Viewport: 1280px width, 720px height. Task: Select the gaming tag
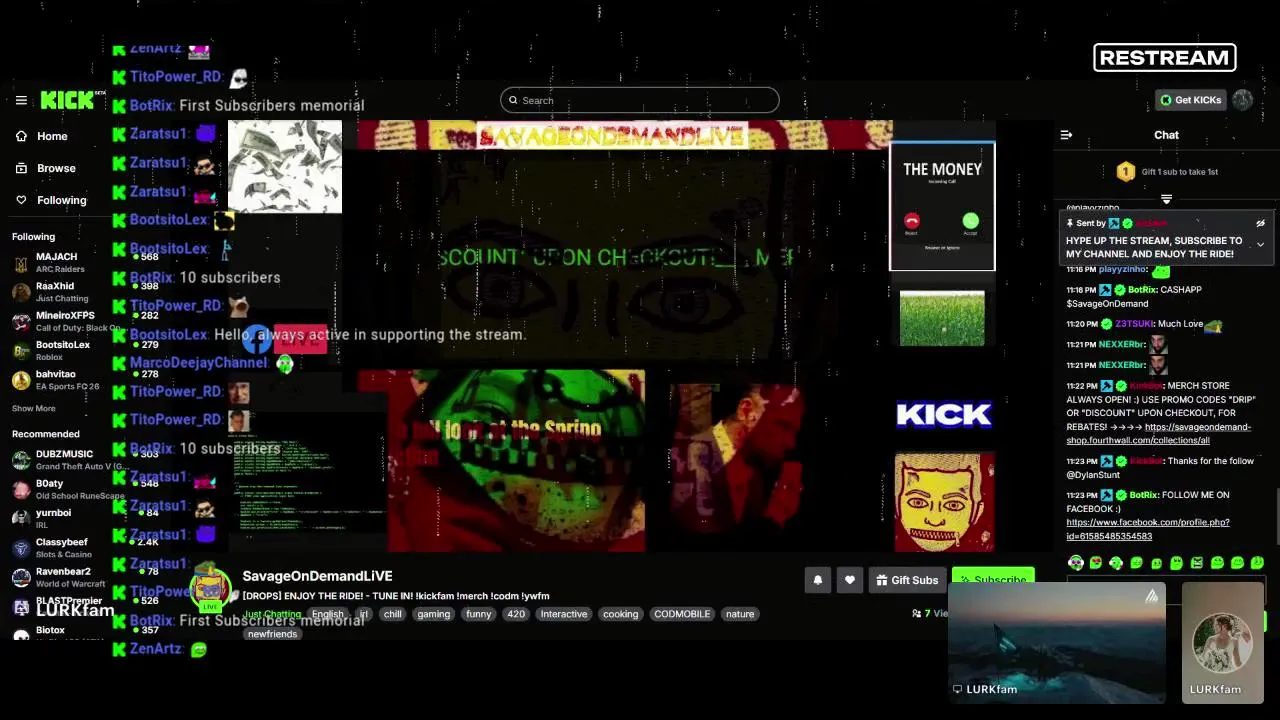pos(434,614)
